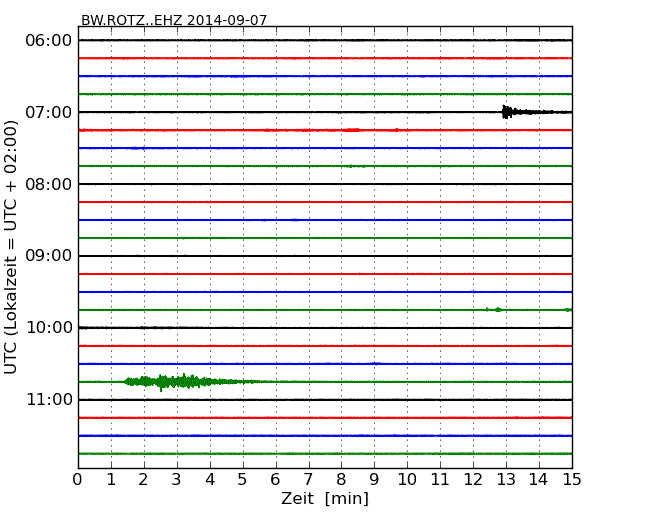The height and width of the screenshot is (520, 650).
Task: Click x-axis tick label 2
Action: click(x=143, y=480)
